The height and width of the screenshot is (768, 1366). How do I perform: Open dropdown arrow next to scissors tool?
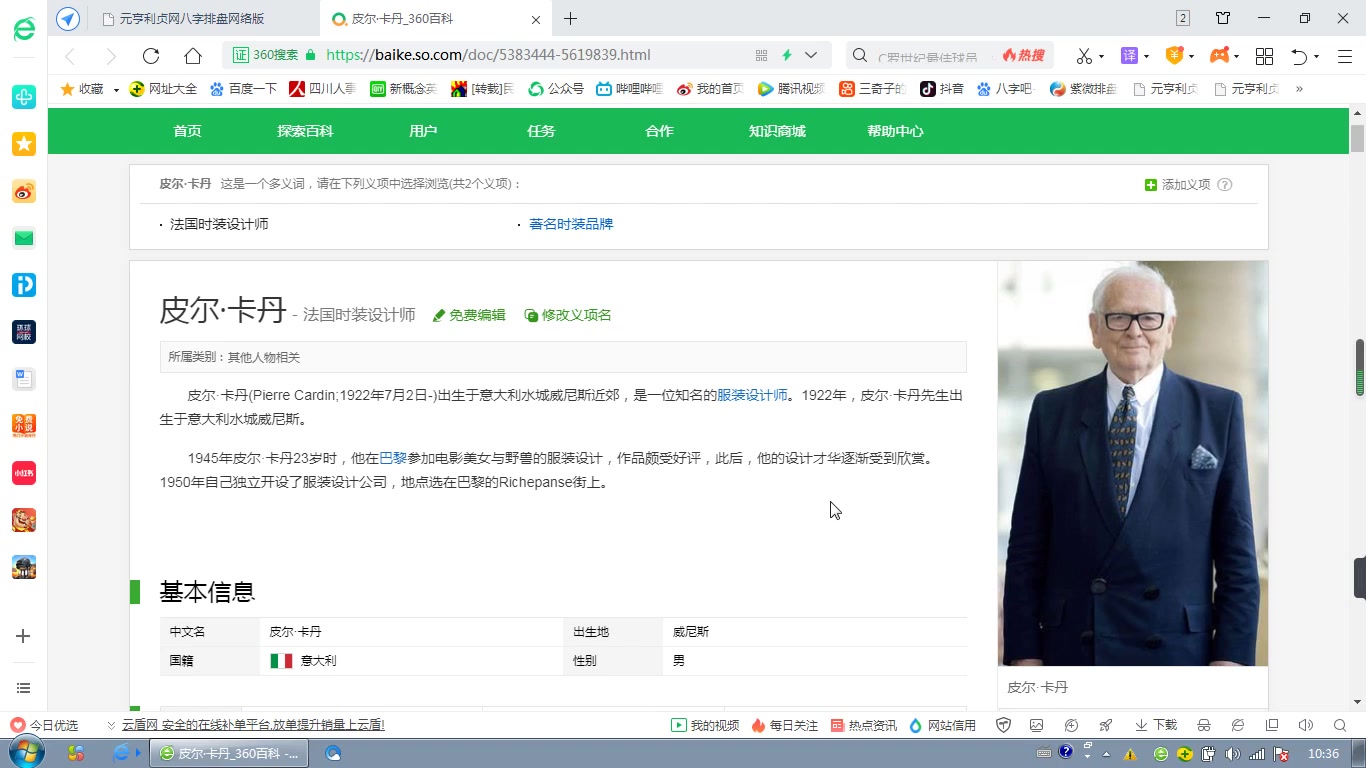[x=1102, y=56]
